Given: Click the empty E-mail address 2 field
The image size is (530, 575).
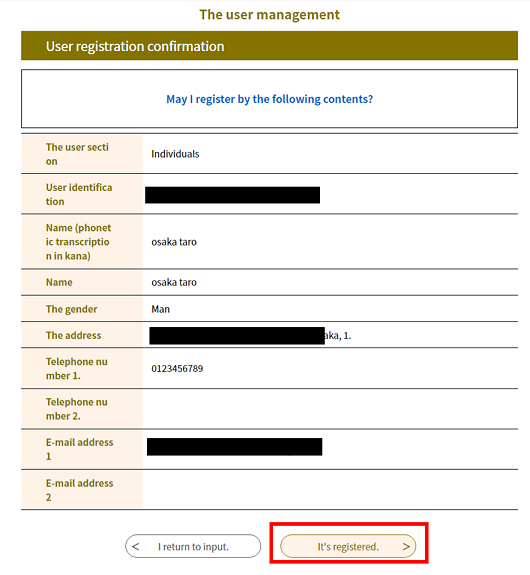Looking at the screenshot, I should pos(330,490).
